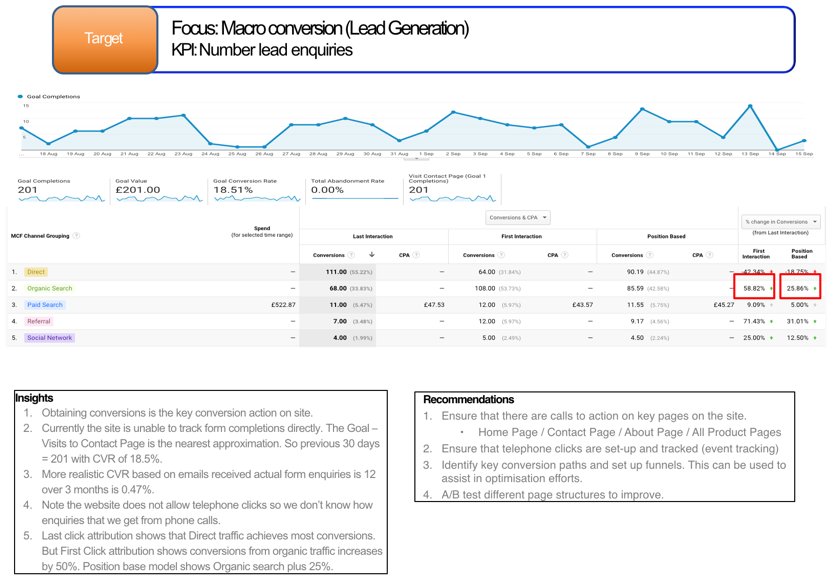
Task: Open the Direct channel link
Action: [36, 272]
